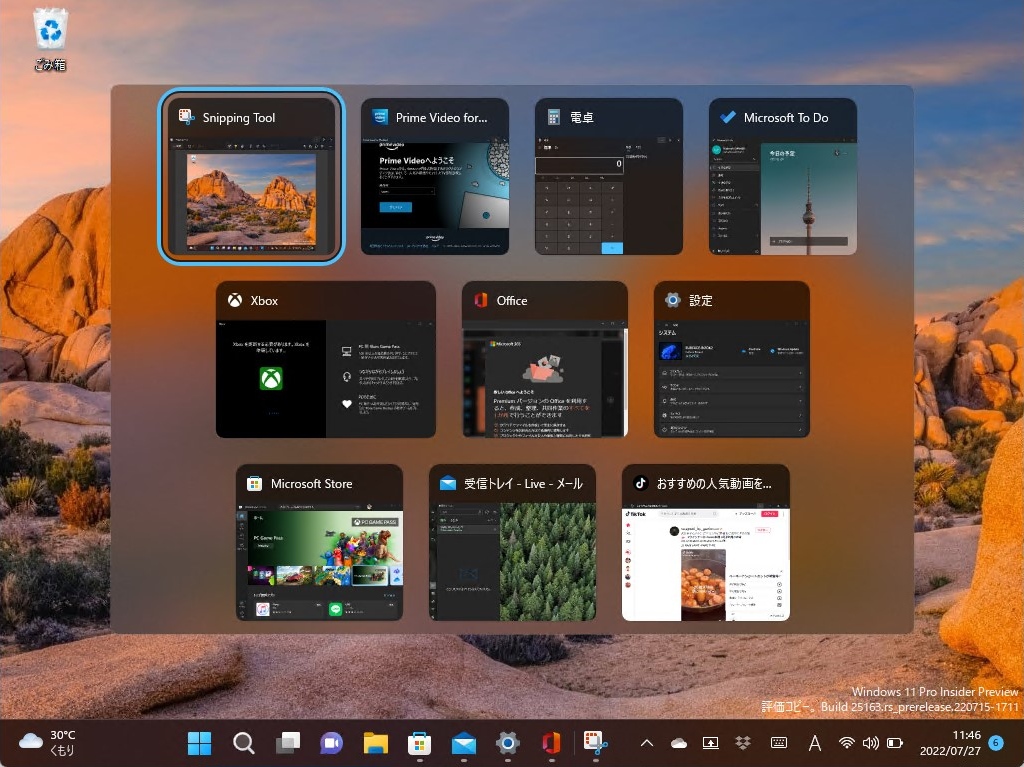The width and height of the screenshot is (1024, 767).
Task: Open Microsoft Store from the taskbar
Action: click(x=419, y=743)
